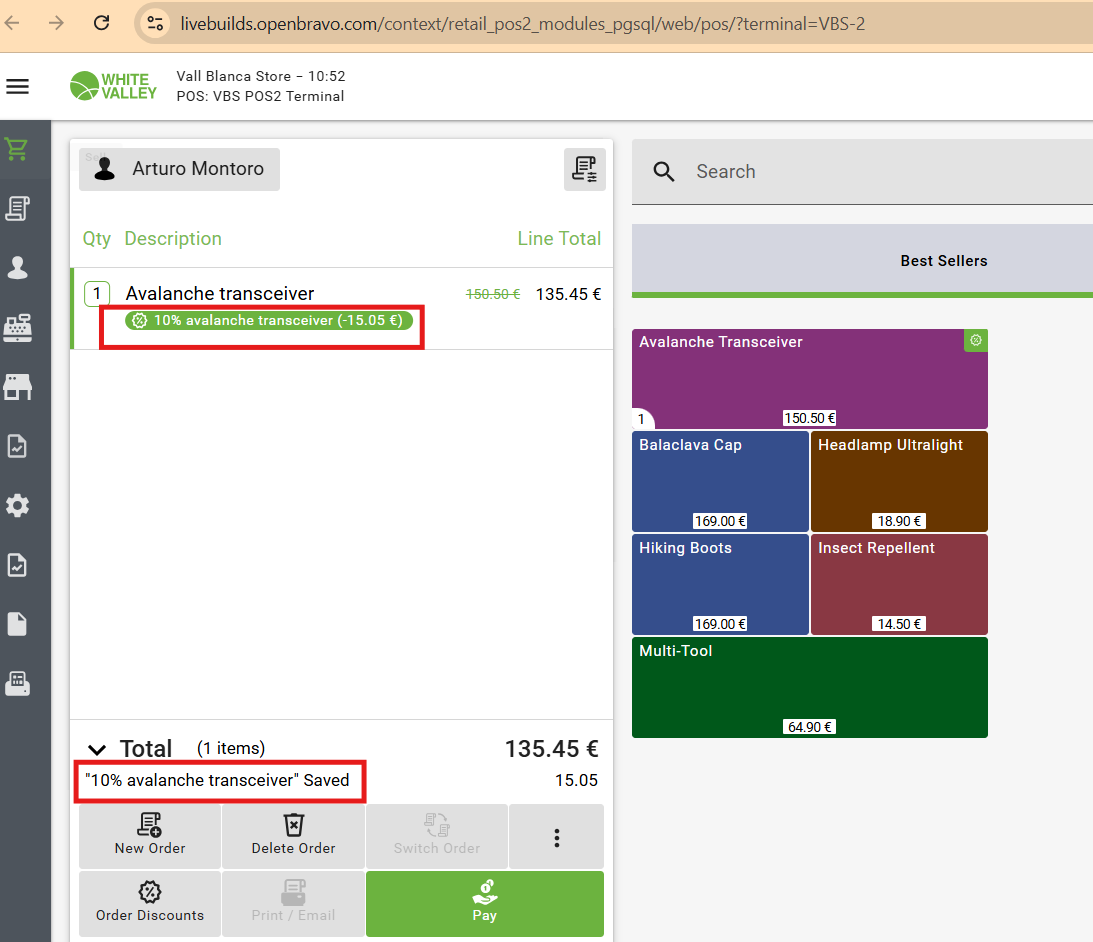
Task: Open the three-dot more actions menu
Action: (x=556, y=837)
